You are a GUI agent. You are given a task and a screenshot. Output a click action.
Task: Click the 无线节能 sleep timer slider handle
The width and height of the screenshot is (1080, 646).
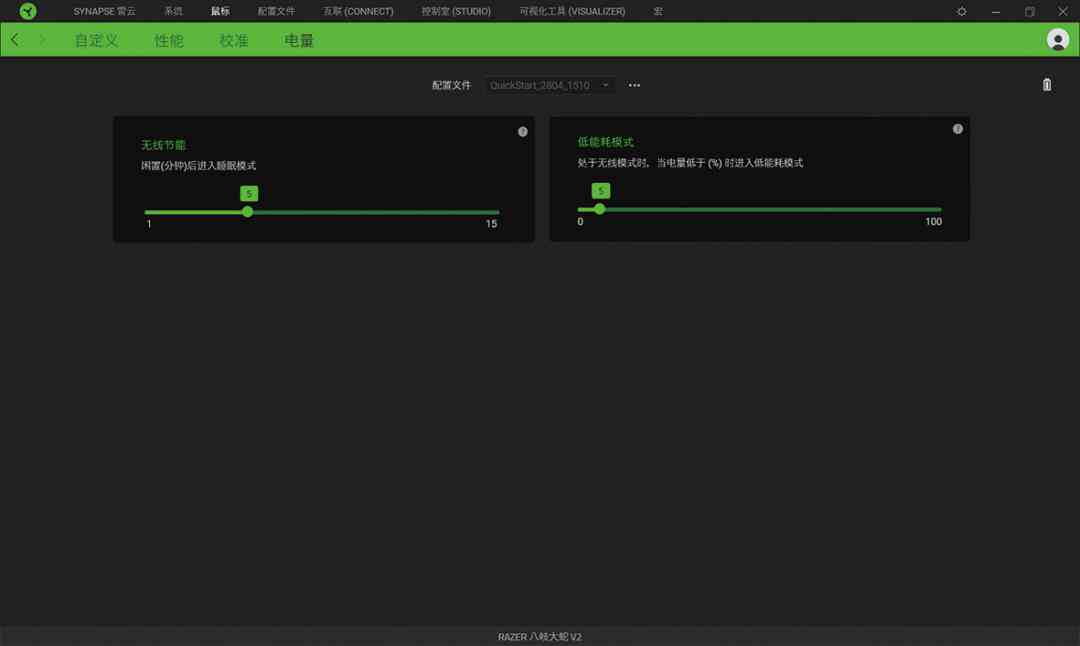[248, 212]
